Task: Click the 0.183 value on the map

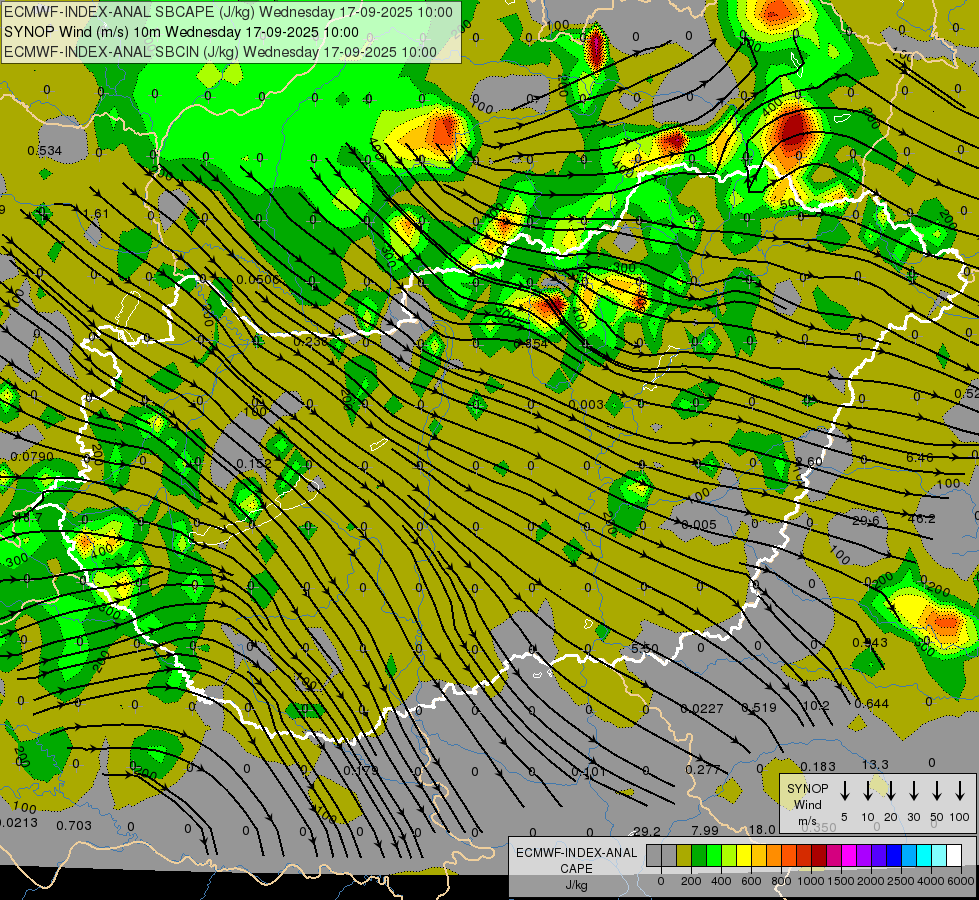Action: pyautogui.click(x=817, y=766)
